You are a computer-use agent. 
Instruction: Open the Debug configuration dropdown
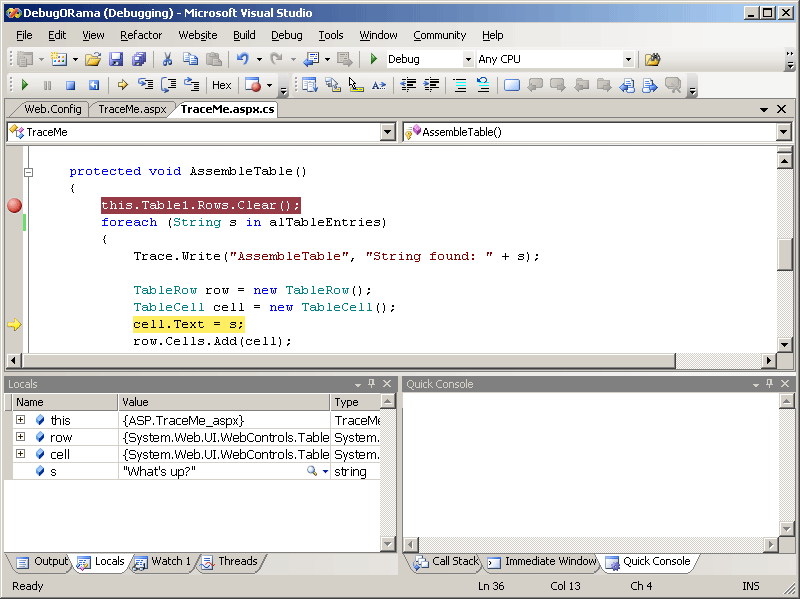tap(467, 60)
